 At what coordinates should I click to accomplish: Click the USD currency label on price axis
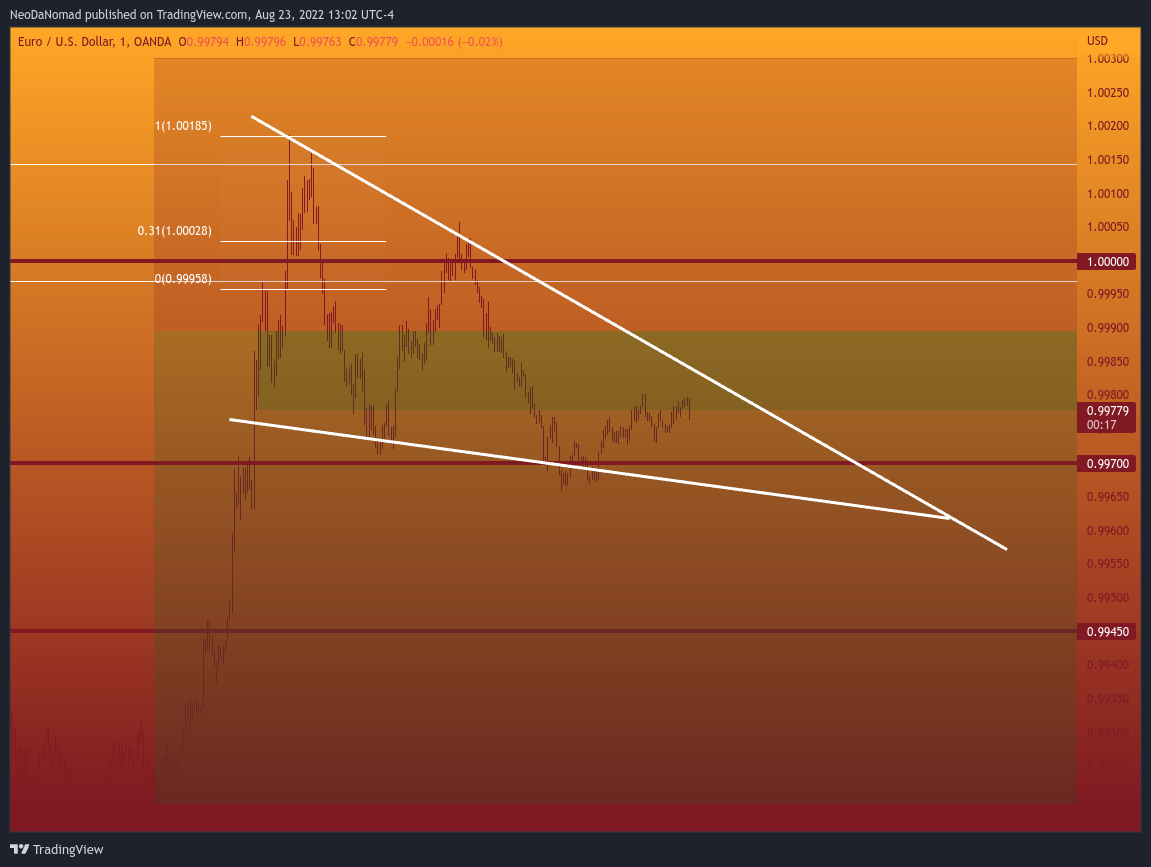point(1097,40)
